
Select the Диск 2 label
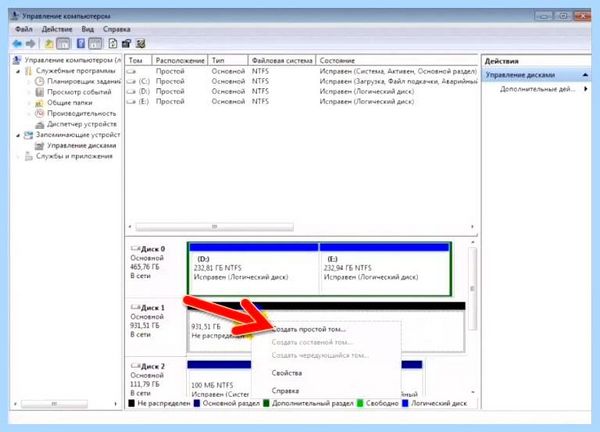[x=153, y=366]
